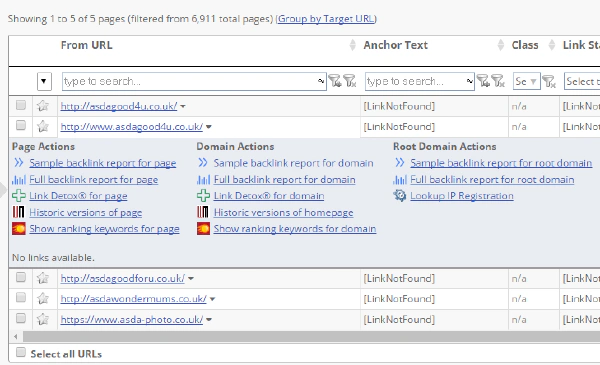Open Full backlink report for root domain

tap(492, 179)
